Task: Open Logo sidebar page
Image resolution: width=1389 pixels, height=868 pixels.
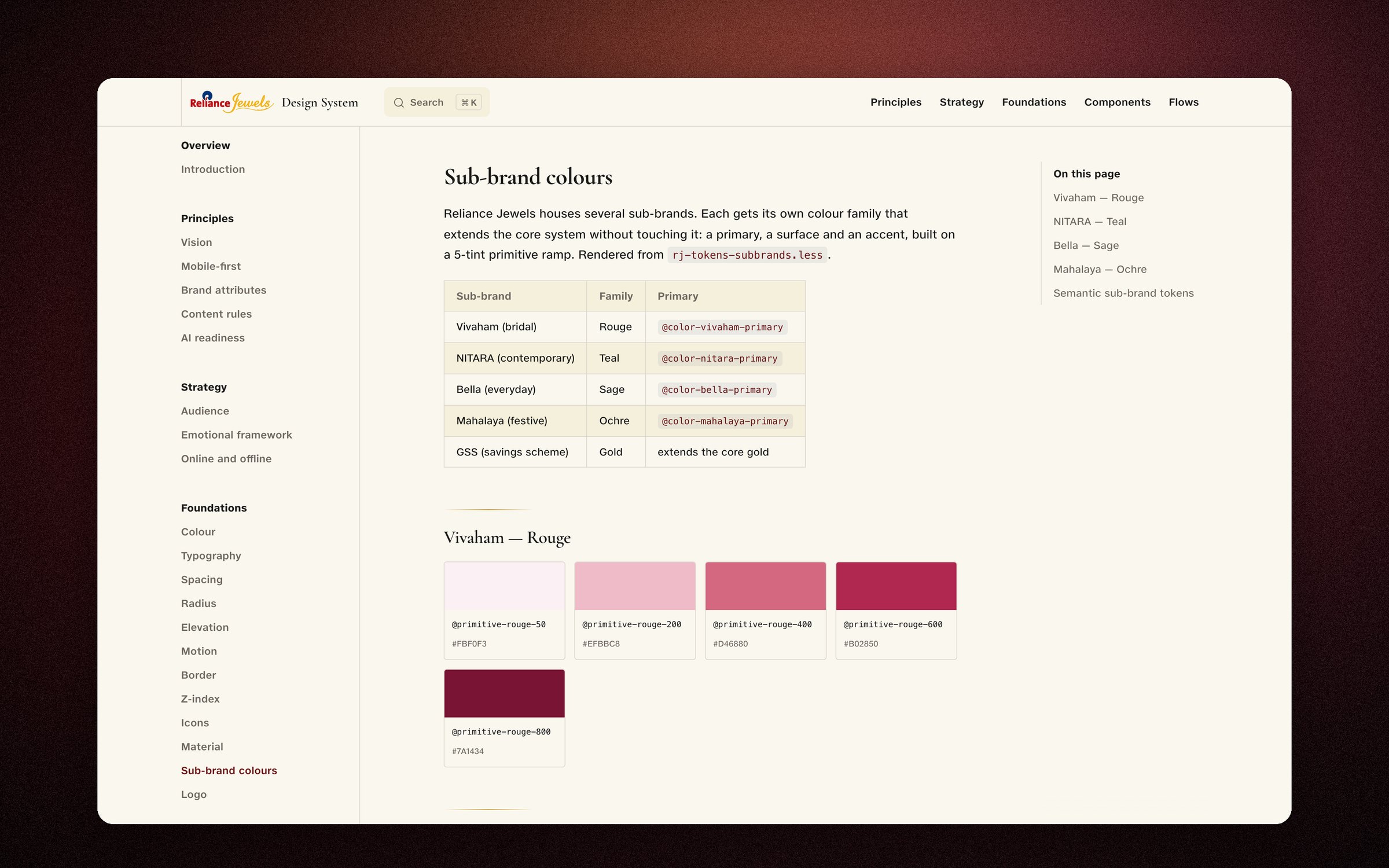Action: (193, 794)
